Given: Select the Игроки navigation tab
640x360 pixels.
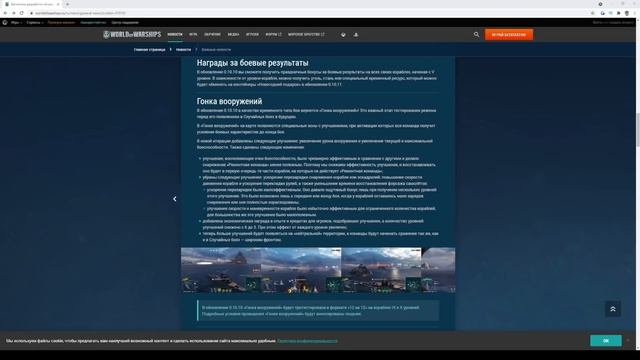Looking at the screenshot, I should pyautogui.click(x=252, y=35).
